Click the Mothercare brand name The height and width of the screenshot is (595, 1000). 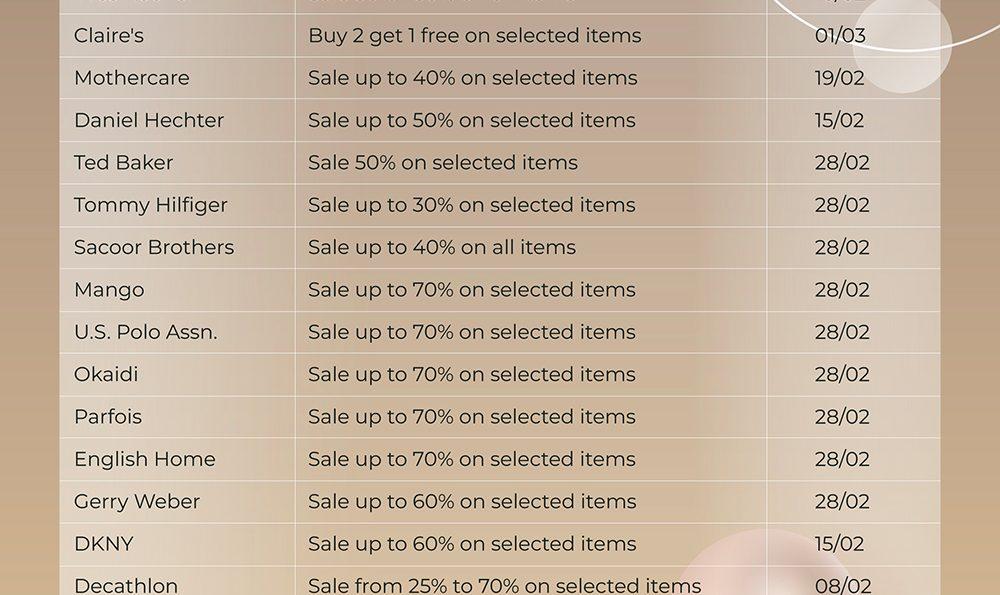coord(132,78)
